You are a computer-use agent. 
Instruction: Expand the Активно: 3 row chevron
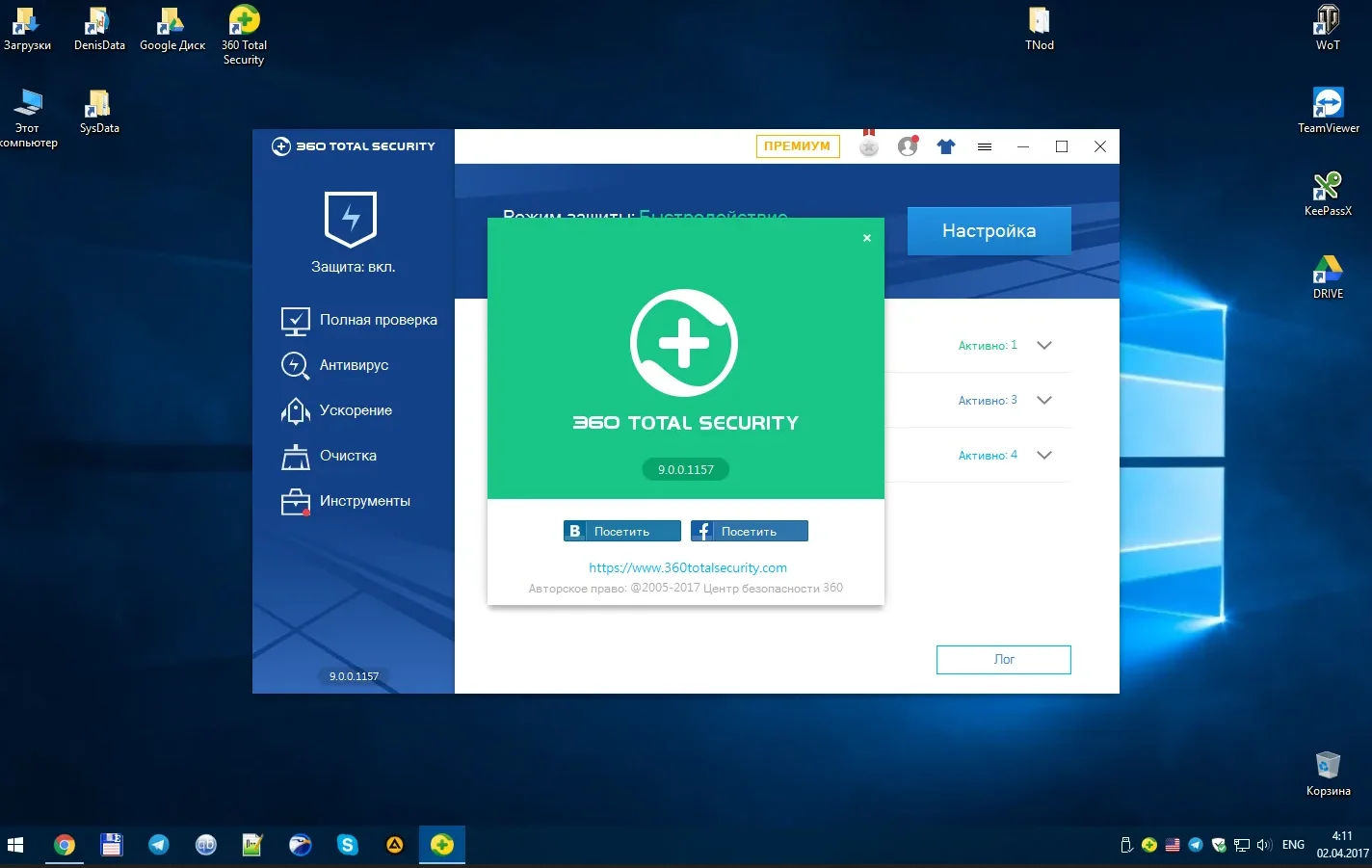[1044, 400]
